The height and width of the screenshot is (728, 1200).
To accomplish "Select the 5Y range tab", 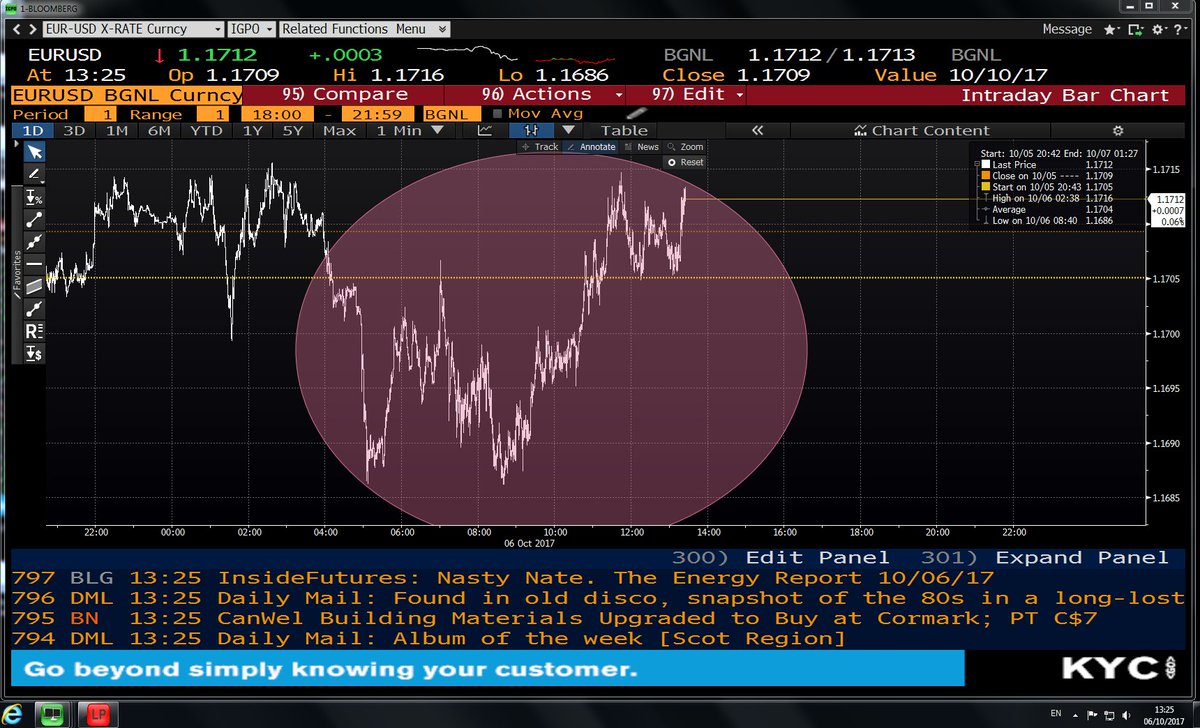I will coord(292,130).
